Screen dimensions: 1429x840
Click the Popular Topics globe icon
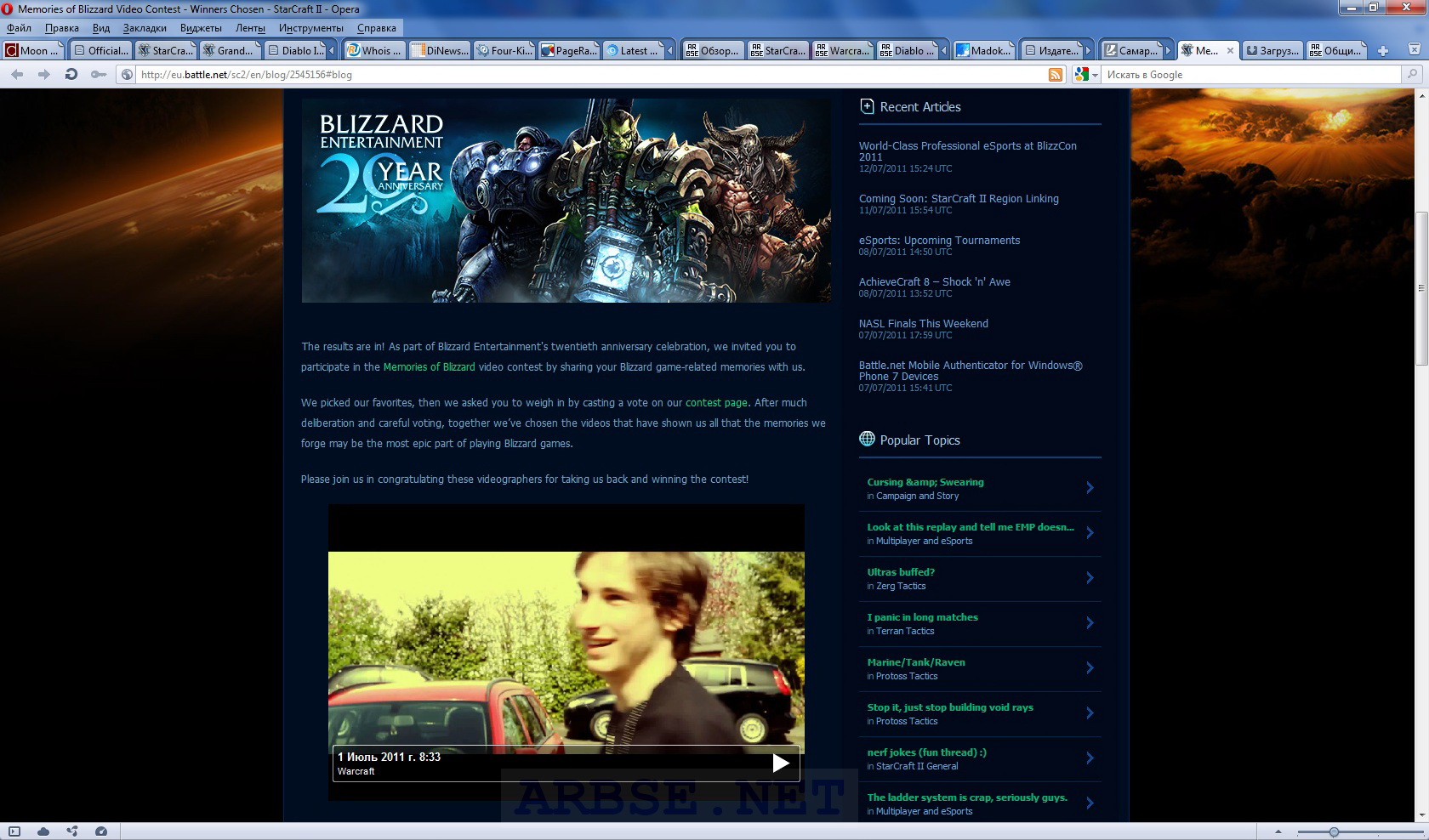point(867,439)
